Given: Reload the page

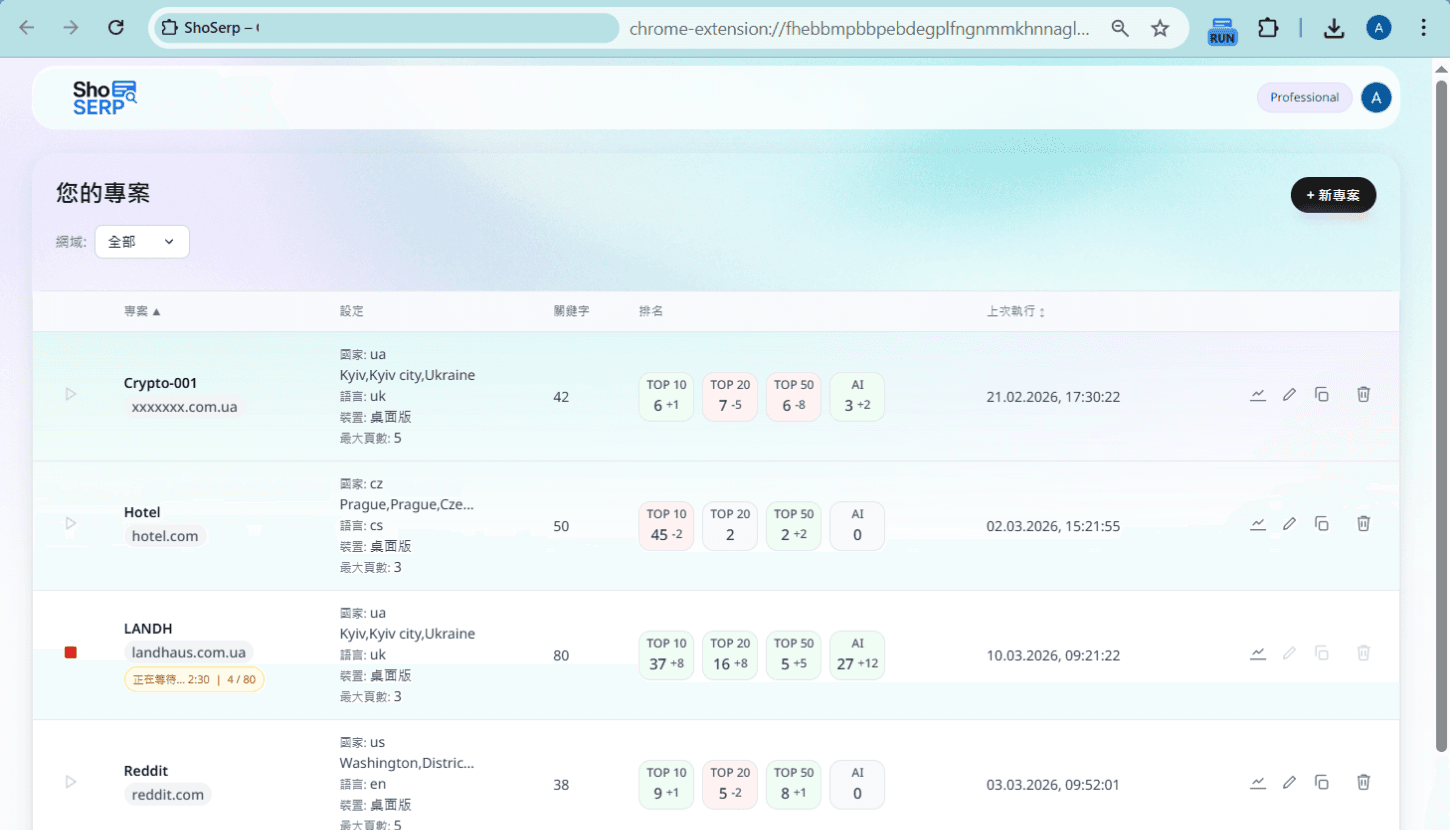Looking at the screenshot, I should point(116,28).
